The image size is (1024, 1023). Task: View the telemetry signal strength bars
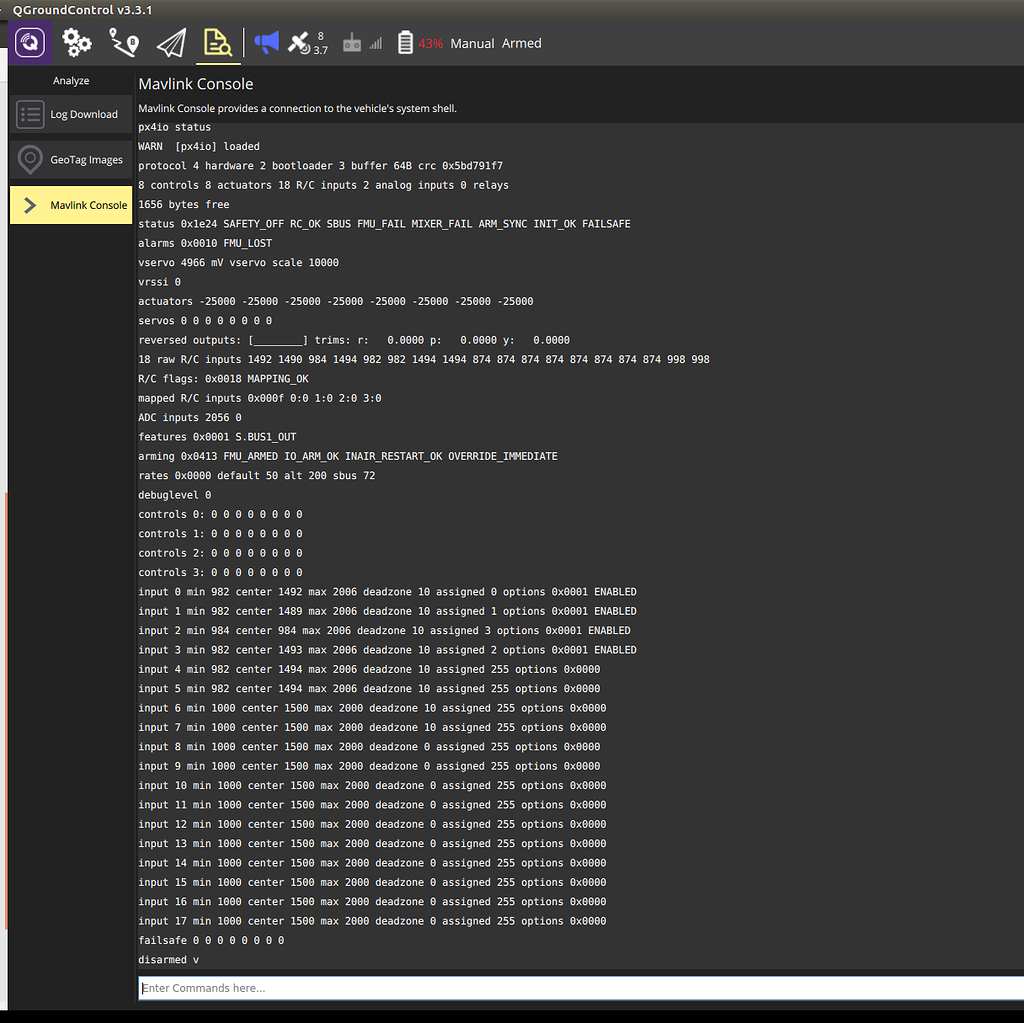click(x=377, y=43)
